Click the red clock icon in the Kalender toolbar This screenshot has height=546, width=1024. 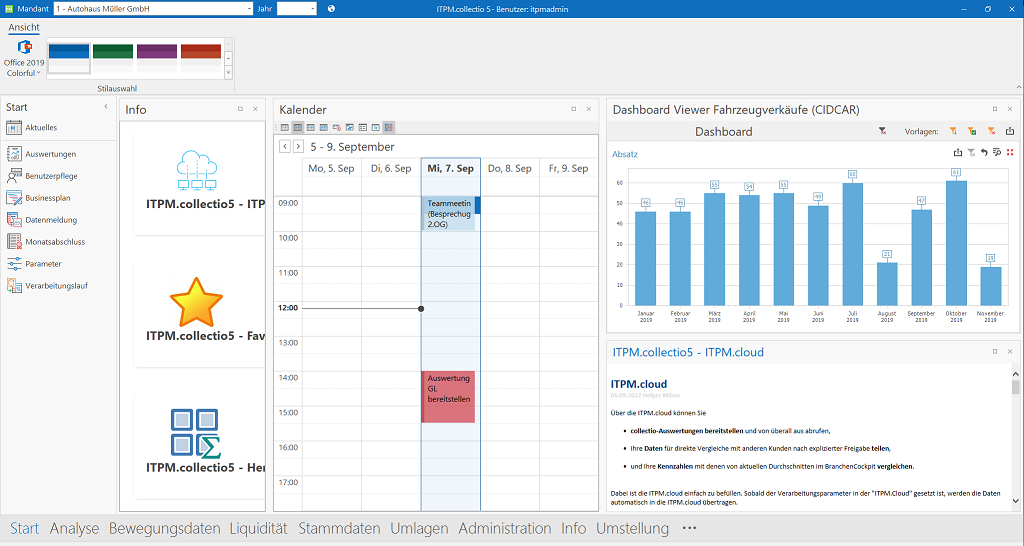pyautogui.click(x=337, y=127)
